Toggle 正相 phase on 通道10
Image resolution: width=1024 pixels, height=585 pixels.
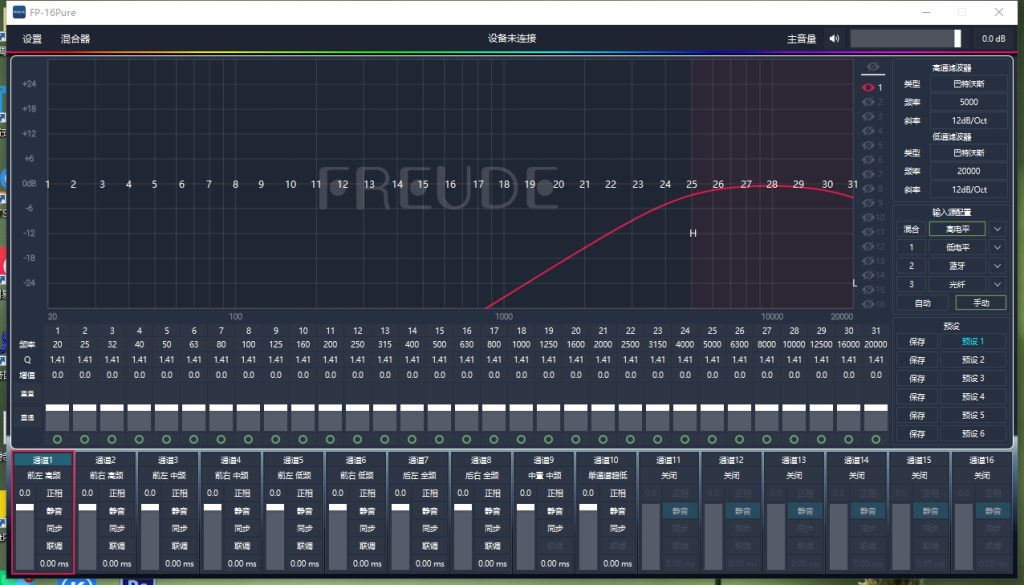click(x=618, y=493)
